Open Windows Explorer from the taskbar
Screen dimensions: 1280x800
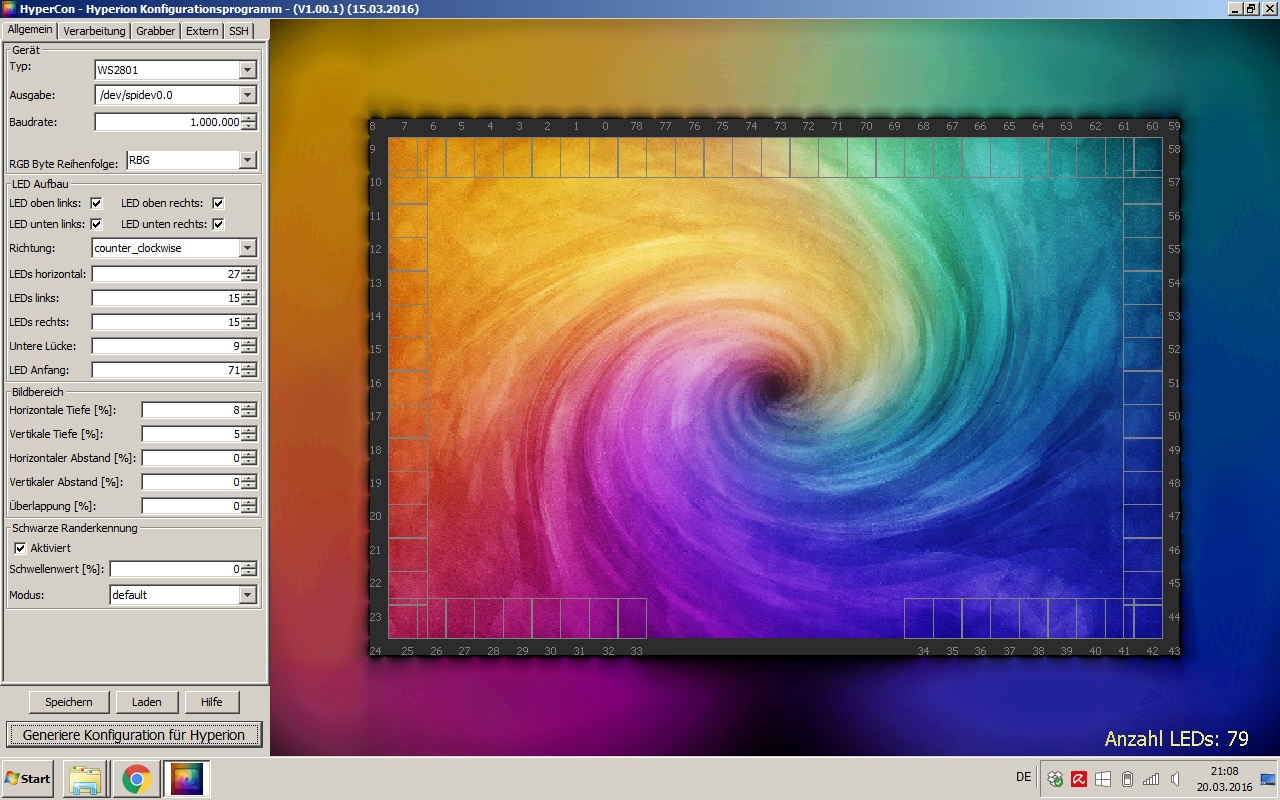point(85,778)
